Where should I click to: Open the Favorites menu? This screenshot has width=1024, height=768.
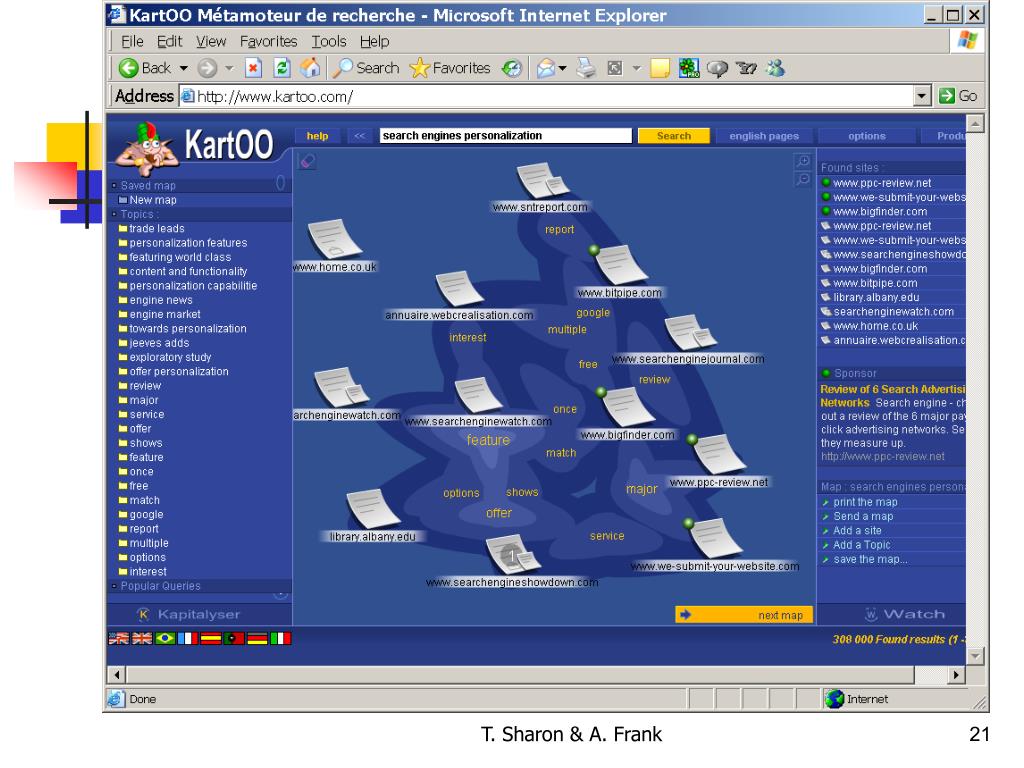[x=268, y=41]
